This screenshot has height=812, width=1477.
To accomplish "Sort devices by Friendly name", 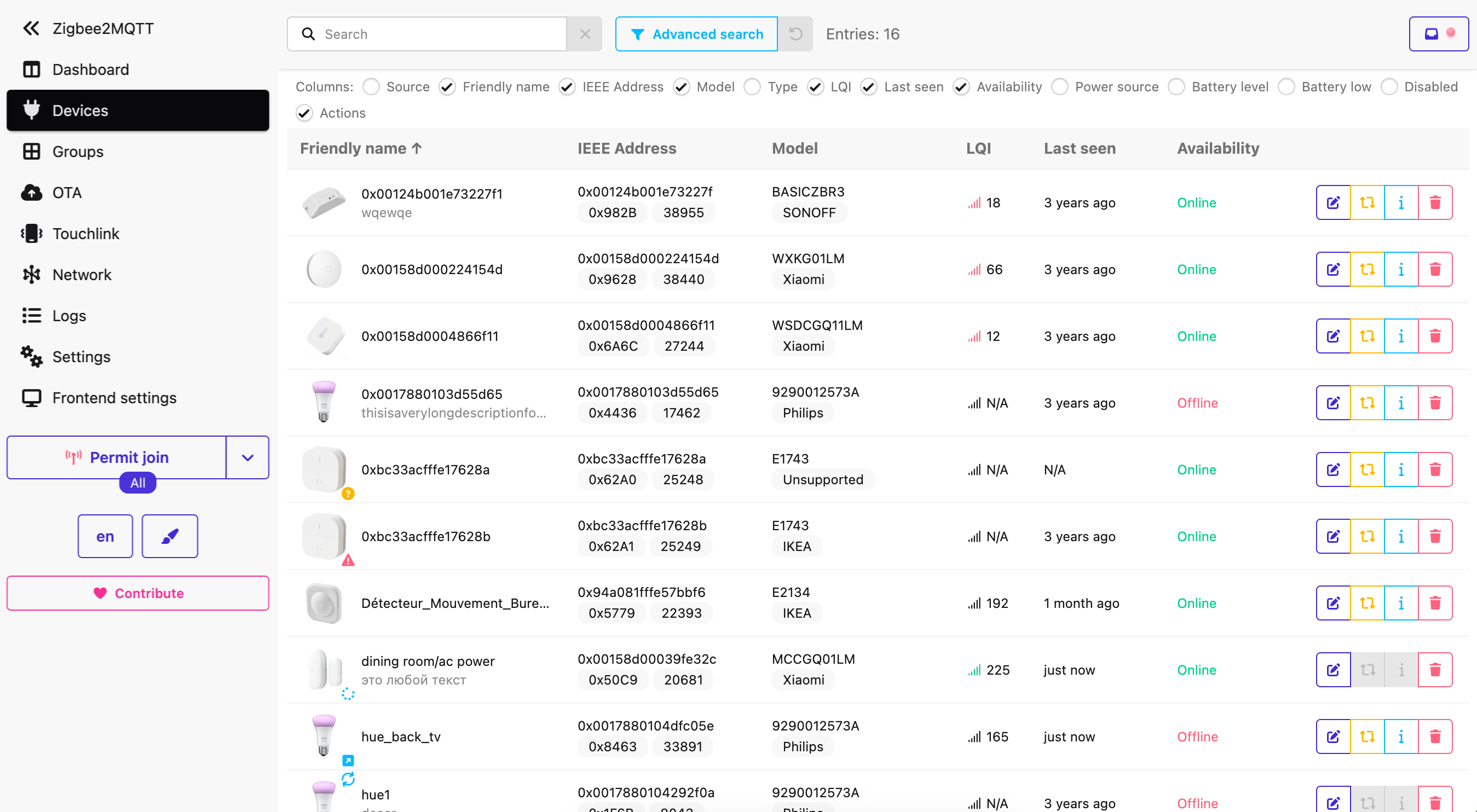I will click(361, 148).
